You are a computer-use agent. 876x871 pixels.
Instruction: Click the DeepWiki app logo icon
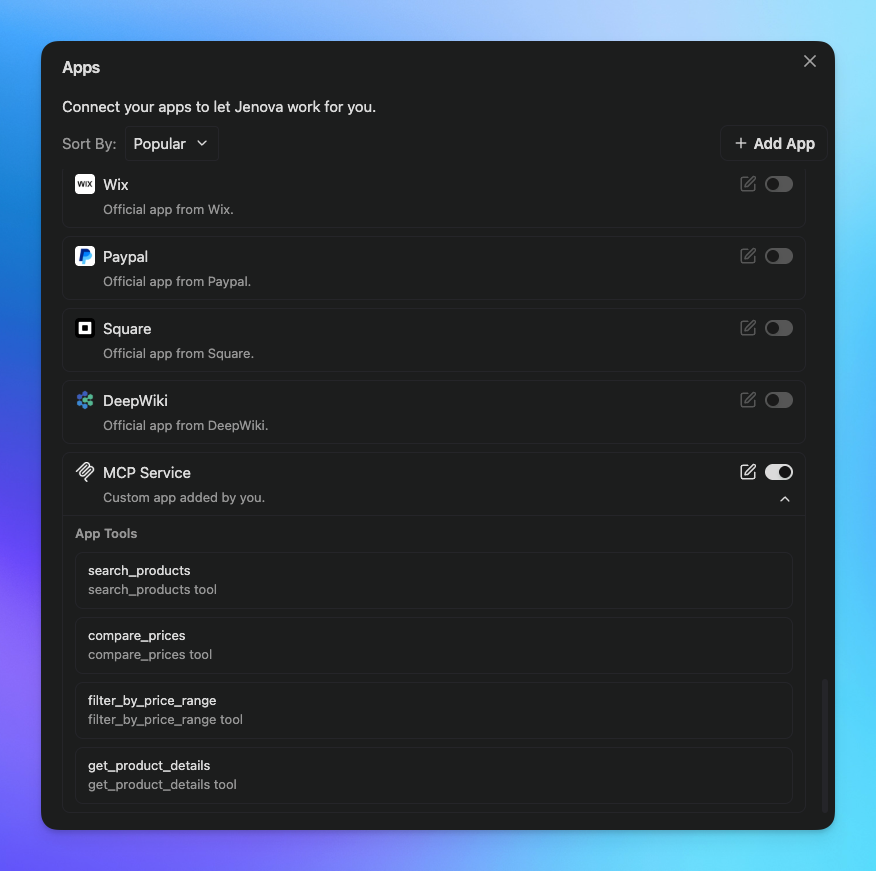point(85,400)
